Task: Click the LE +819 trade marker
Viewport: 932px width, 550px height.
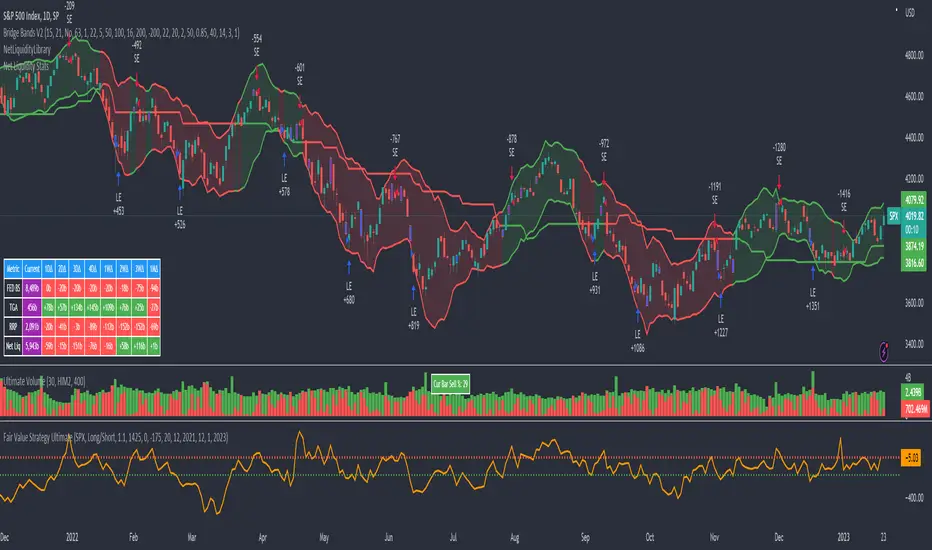Action: tap(414, 318)
